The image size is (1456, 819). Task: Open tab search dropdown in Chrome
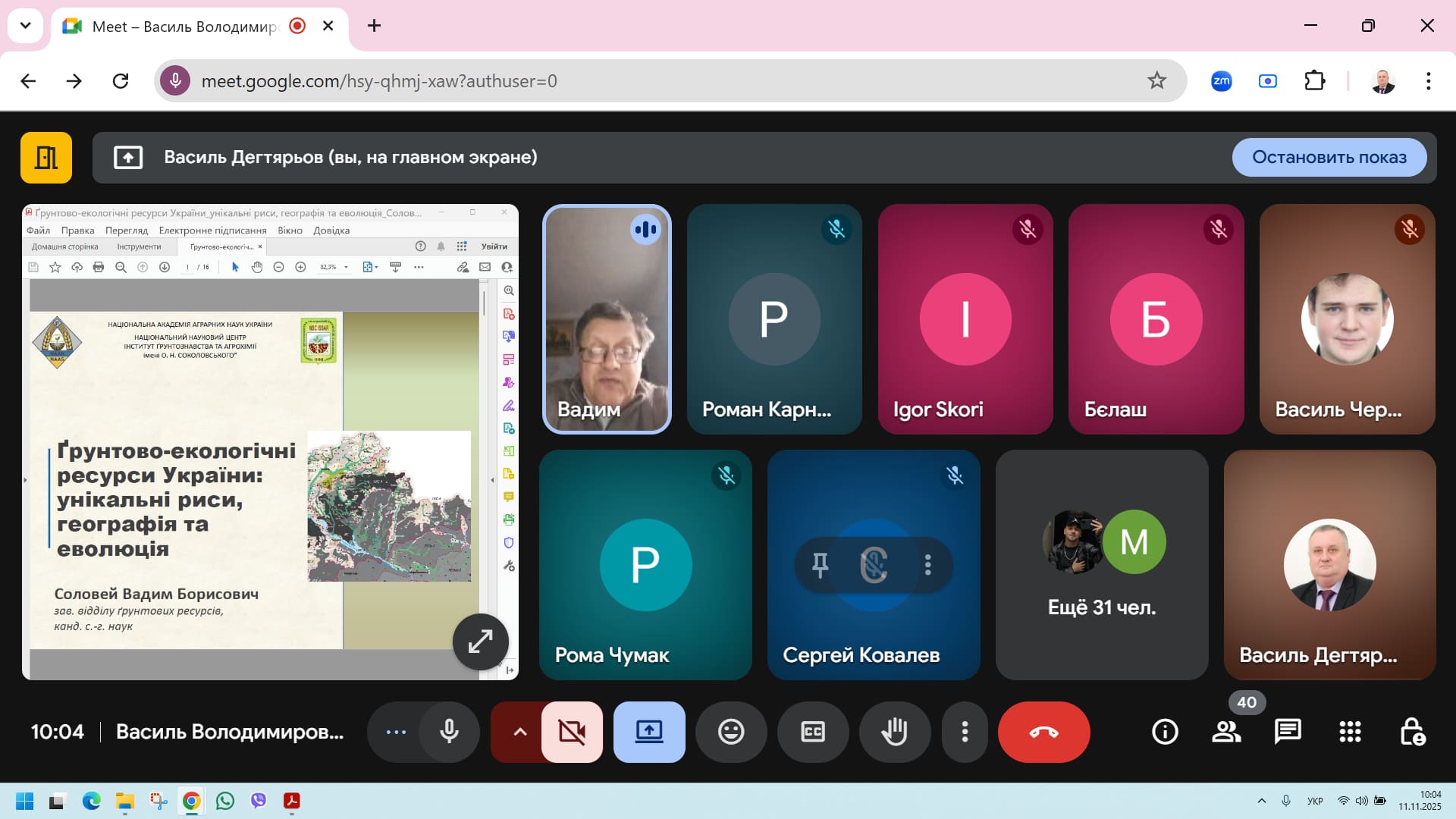(x=25, y=26)
